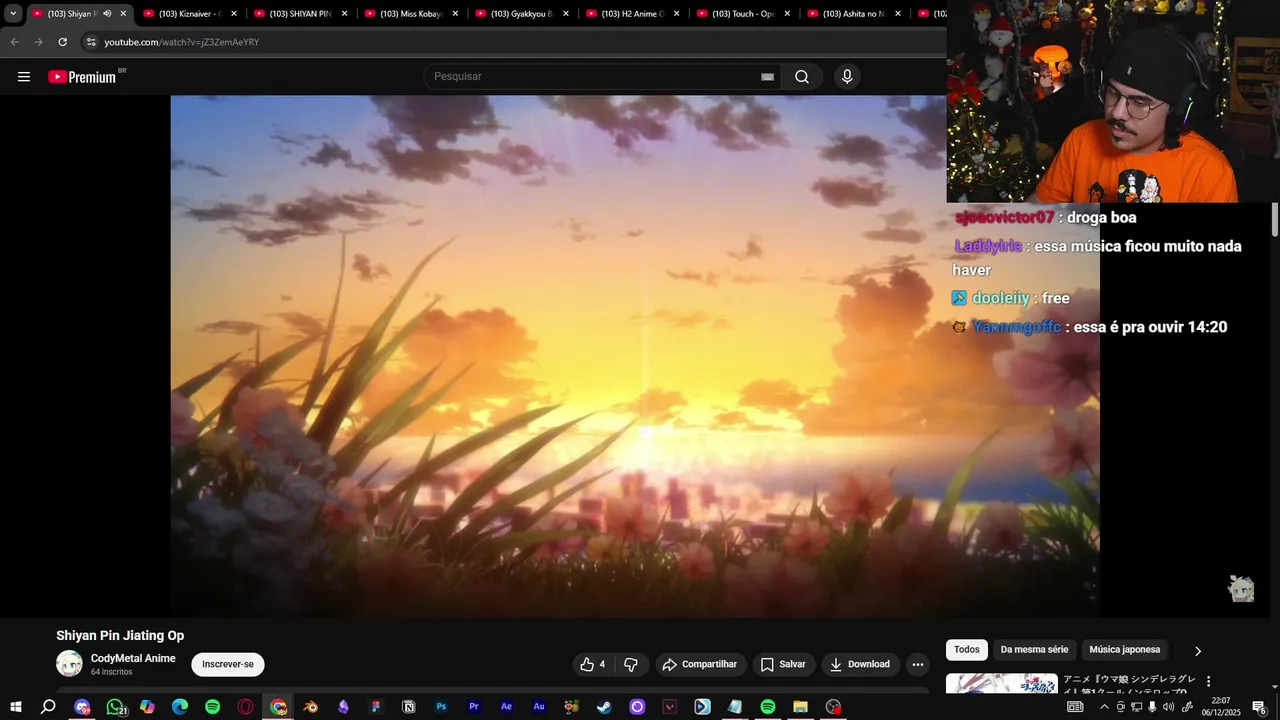Open the Windows notification center icon

click(1259, 707)
